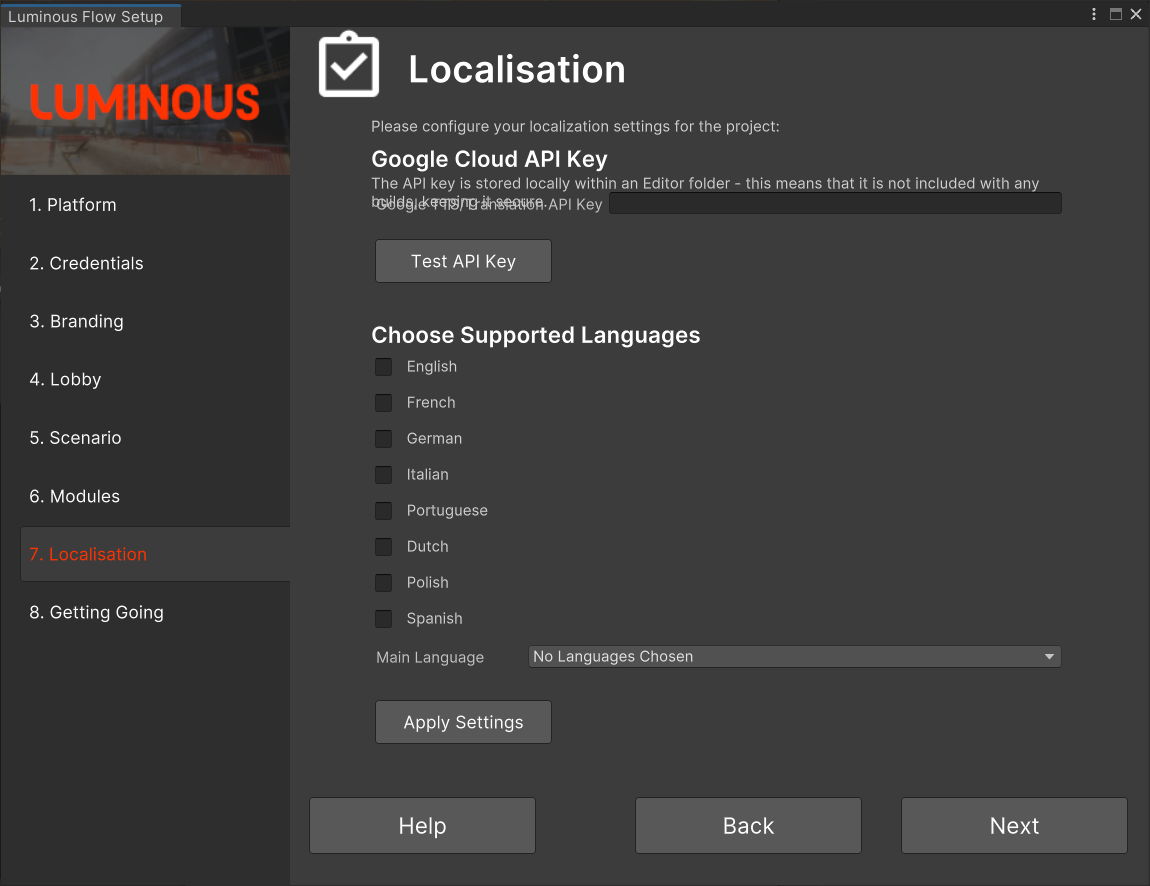Go to the 1. Platform step
This screenshot has width=1150, height=886.
(73, 205)
